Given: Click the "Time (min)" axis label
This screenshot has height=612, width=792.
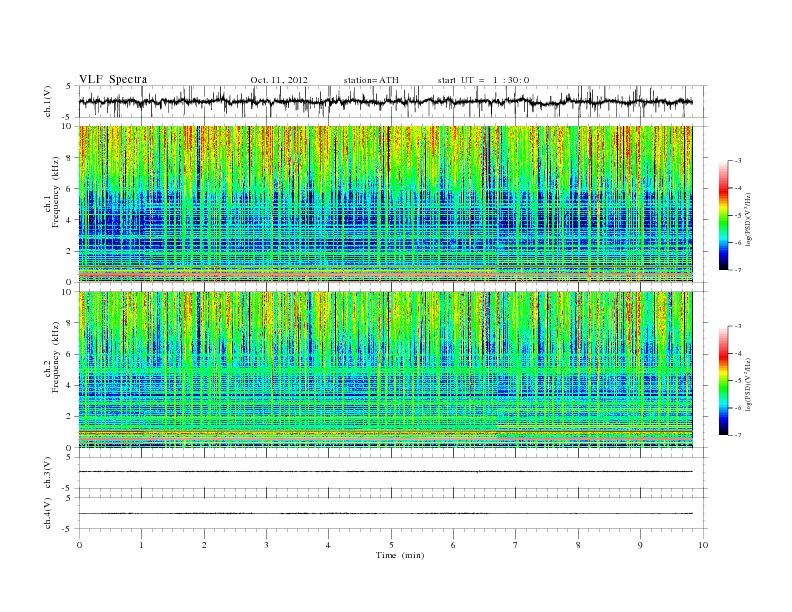Looking at the screenshot, I should 400,555.
